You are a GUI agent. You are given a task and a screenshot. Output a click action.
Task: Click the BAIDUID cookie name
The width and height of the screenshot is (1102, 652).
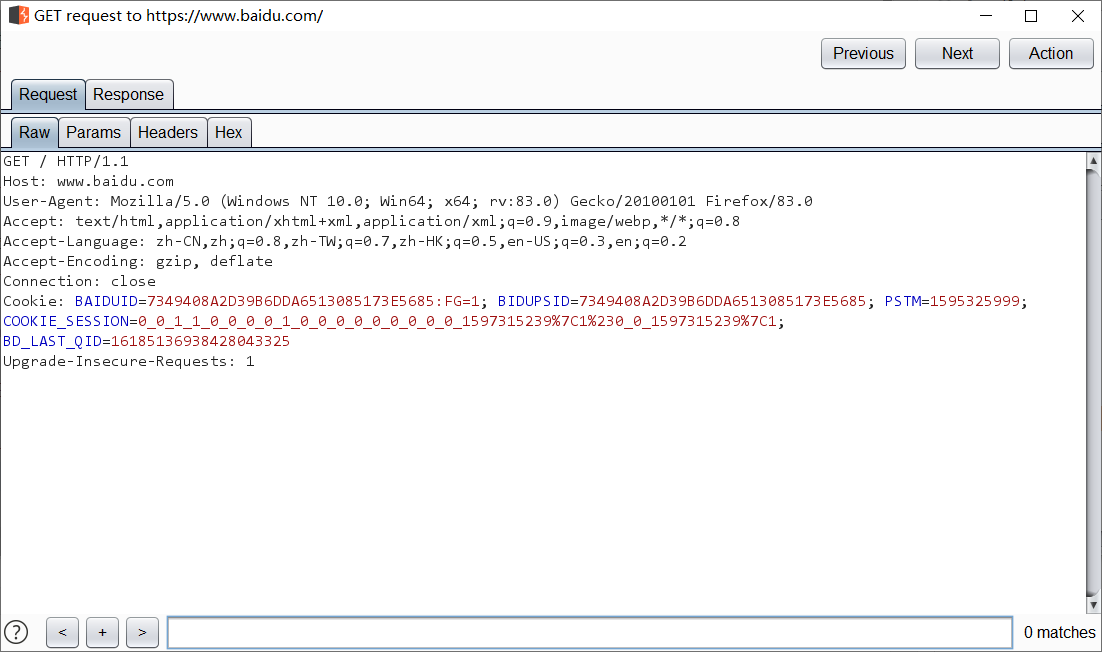pos(106,301)
